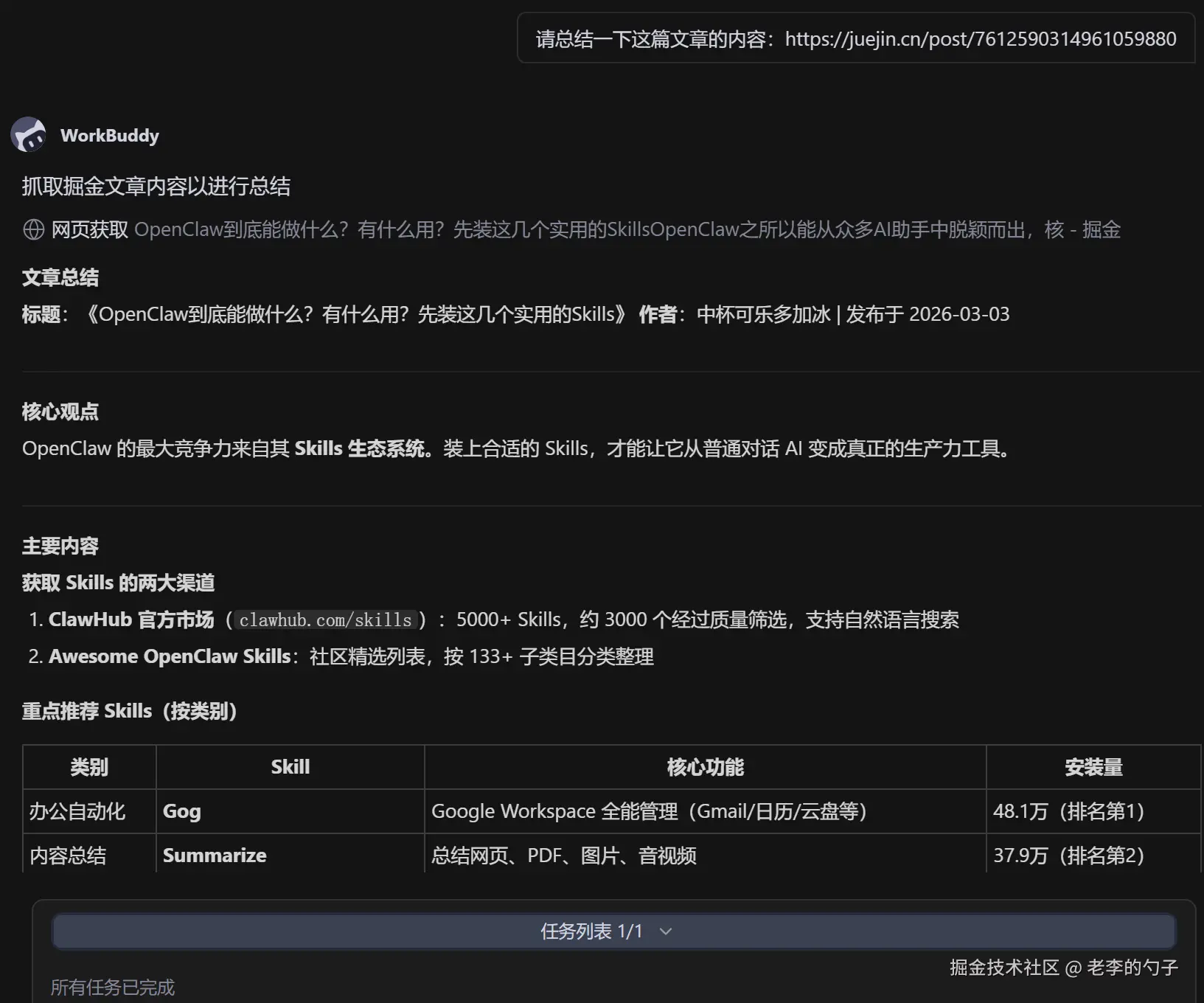The width and height of the screenshot is (1204, 1003).
Task: Expand the 任务列表 1/1 bar
Action: [x=613, y=931]
